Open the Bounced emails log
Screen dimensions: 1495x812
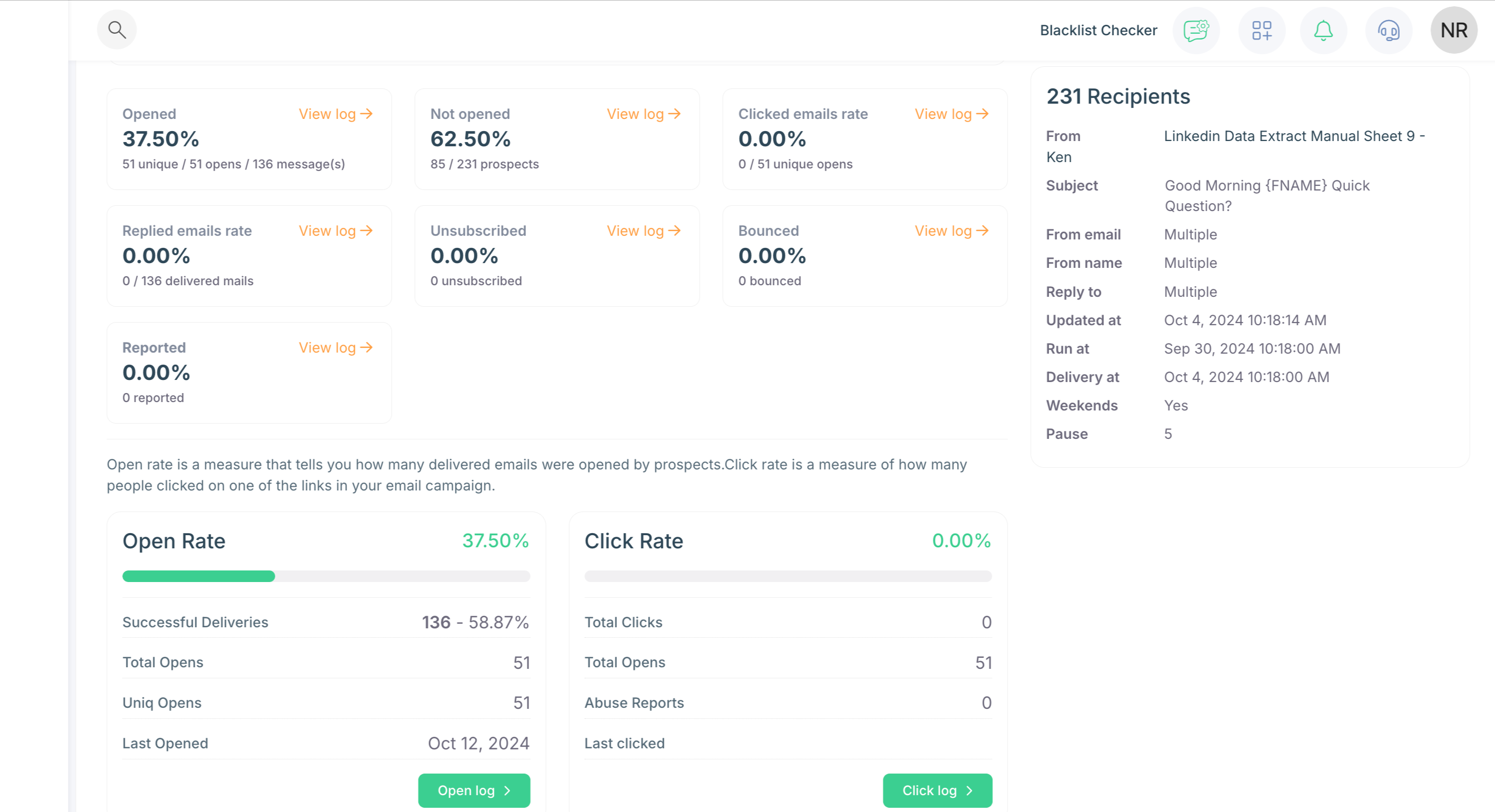click(951, 231)
